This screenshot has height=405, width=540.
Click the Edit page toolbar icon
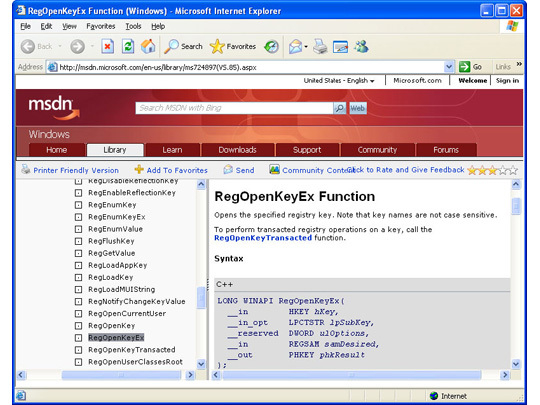pyautogui.click(x=340, y=46)
